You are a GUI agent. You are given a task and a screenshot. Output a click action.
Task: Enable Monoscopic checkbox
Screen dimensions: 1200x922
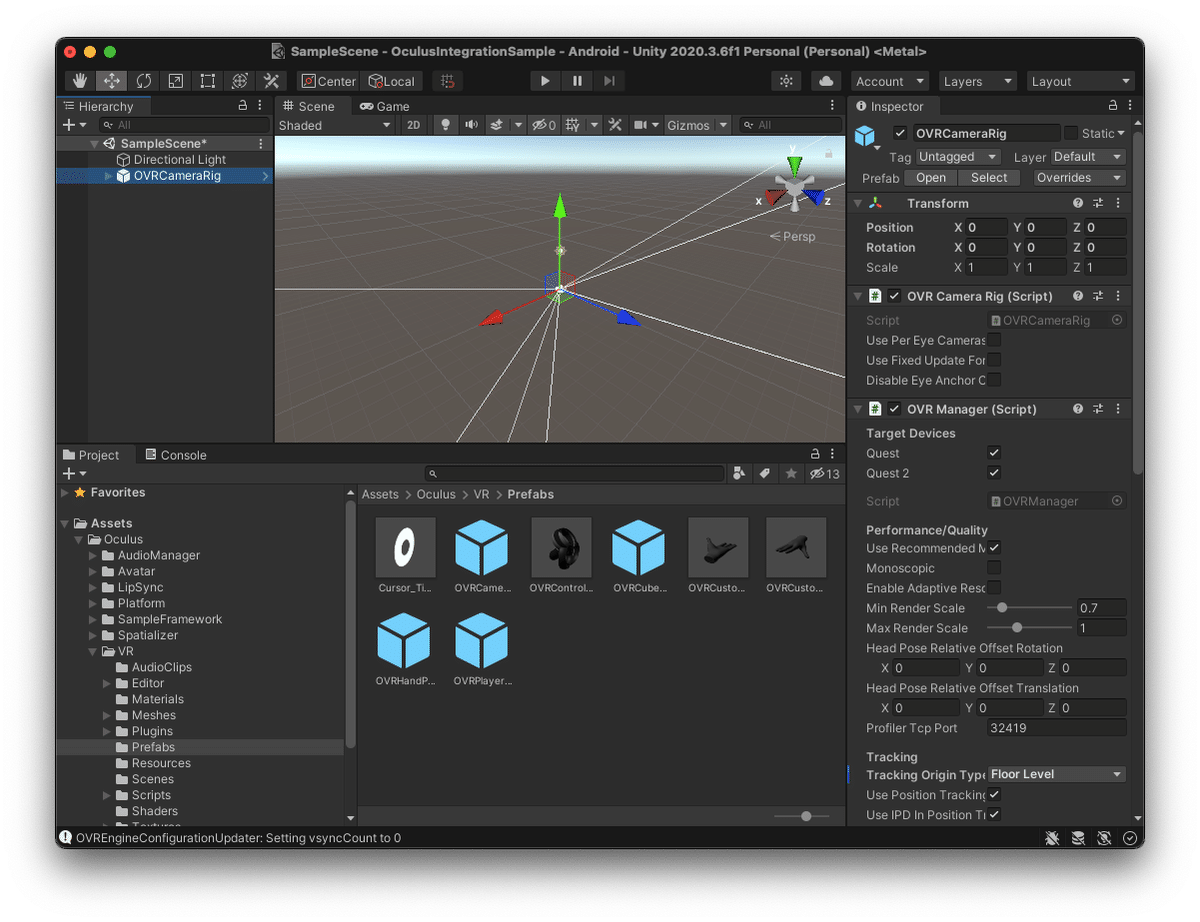click(x=994, y=568)
